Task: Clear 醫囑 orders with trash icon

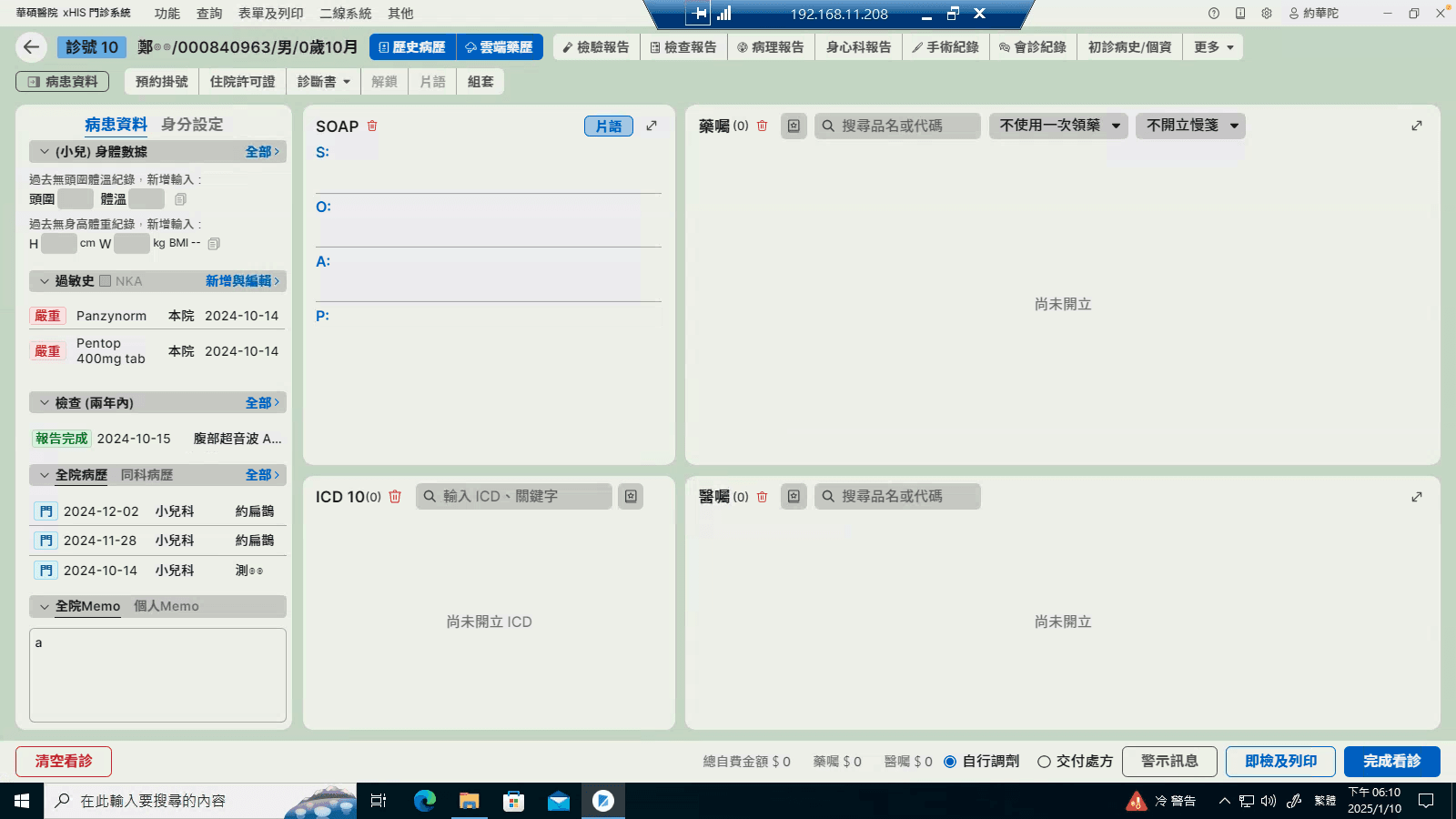Action: pos(763,496)
